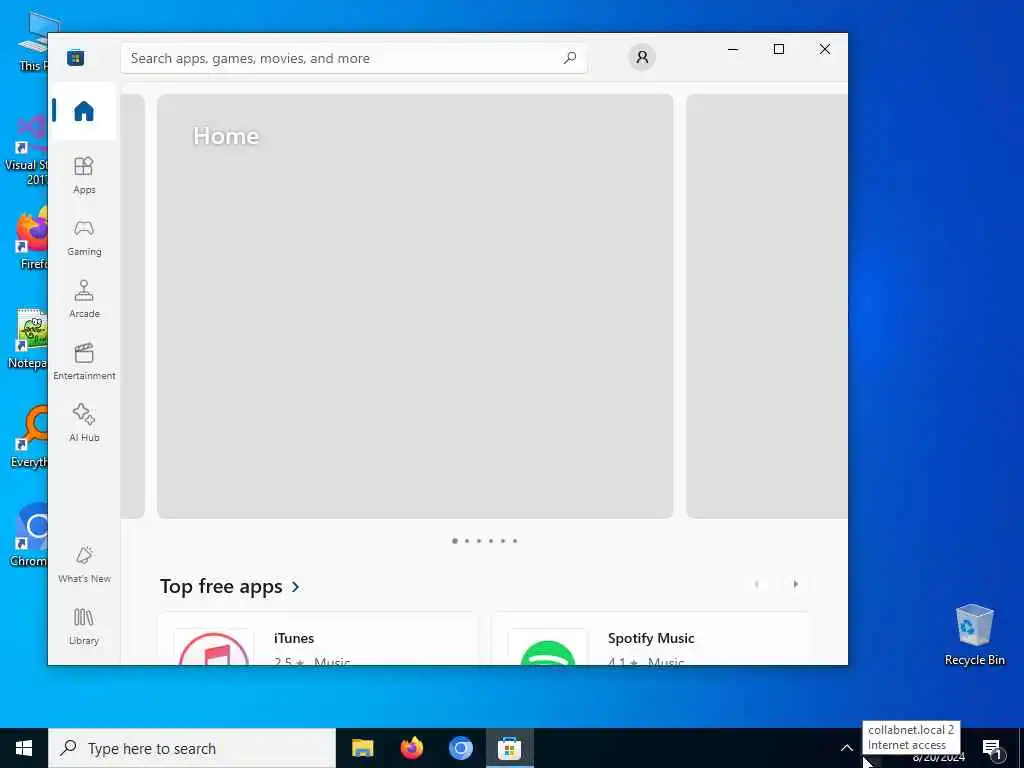Focus the Search apps, games, movies field
Viewport: 1024px width, 768px height.
point(353,58)
